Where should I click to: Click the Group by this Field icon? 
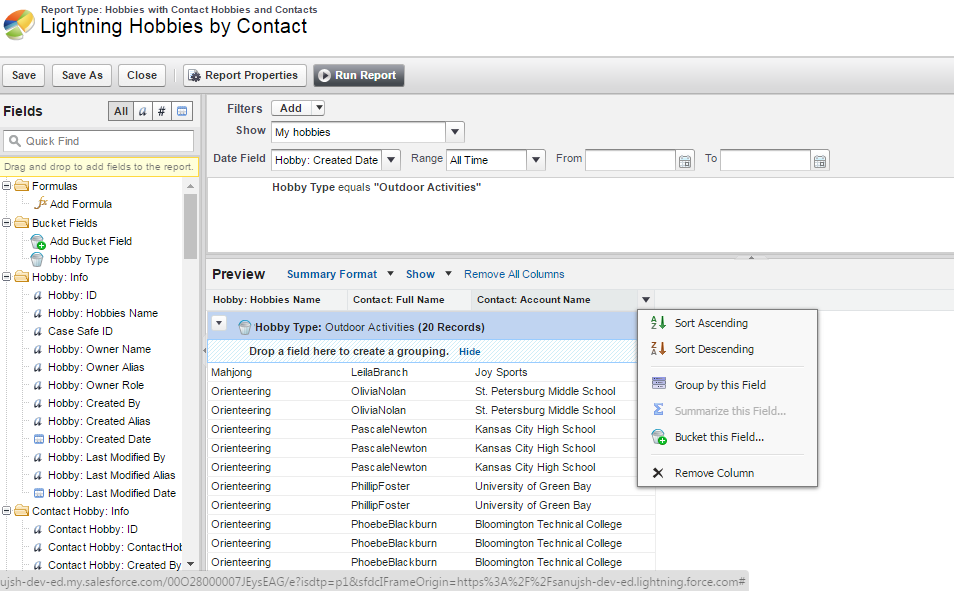pyautogui.click(x=659, y=384)
